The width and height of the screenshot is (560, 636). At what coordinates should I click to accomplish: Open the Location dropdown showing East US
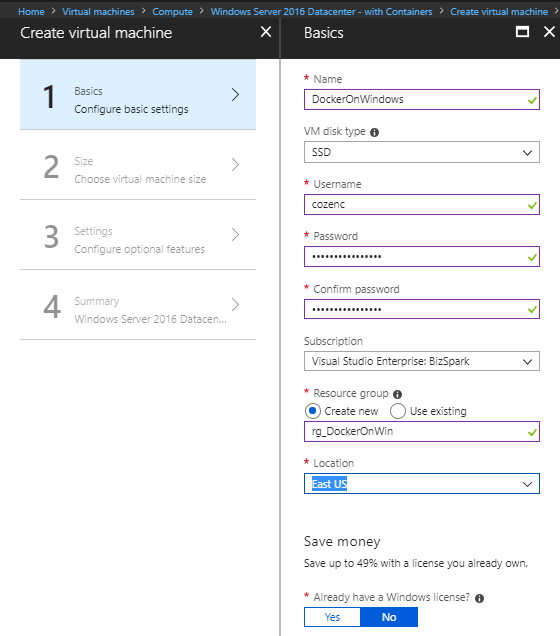422,483
